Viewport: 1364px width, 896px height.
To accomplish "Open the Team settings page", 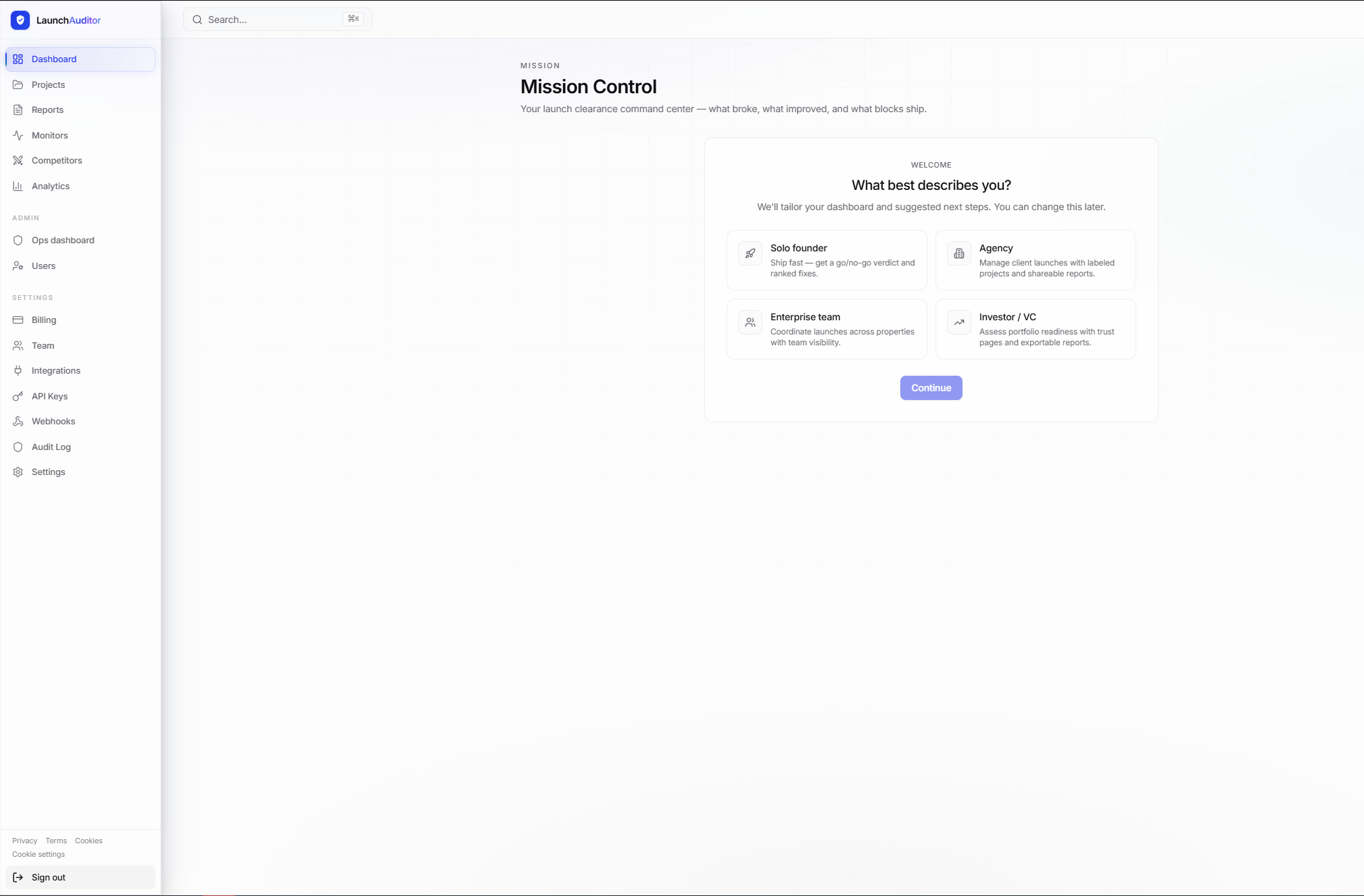I will (80, 346).
